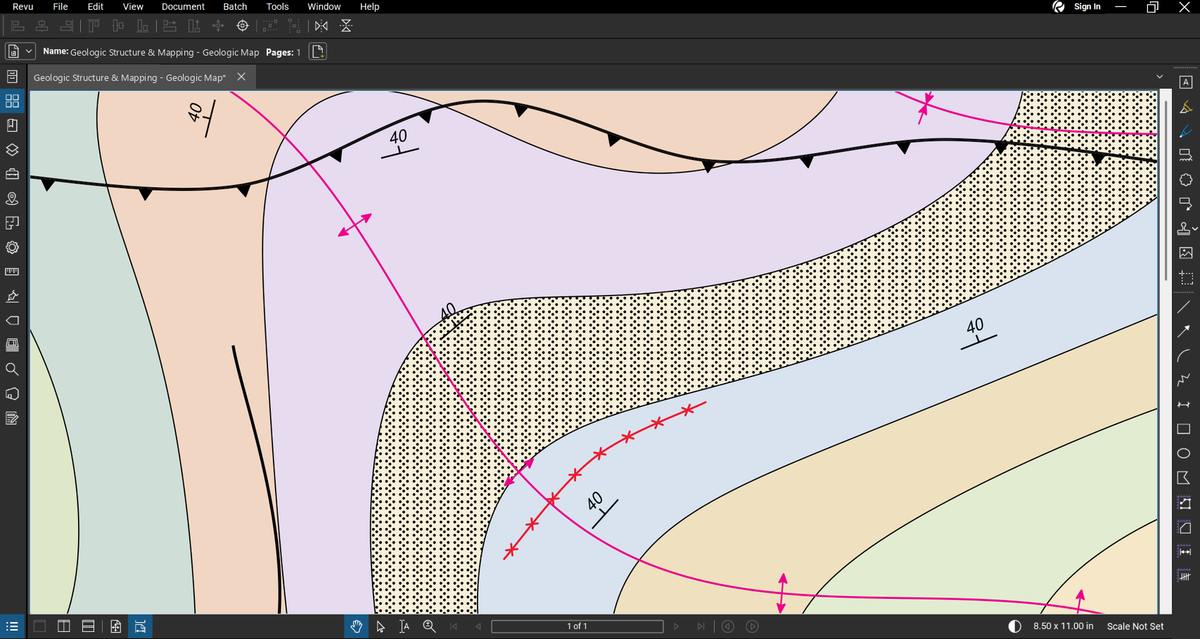Click the center-in-document target icon
1200x639 pixels.
click(242, 25)
